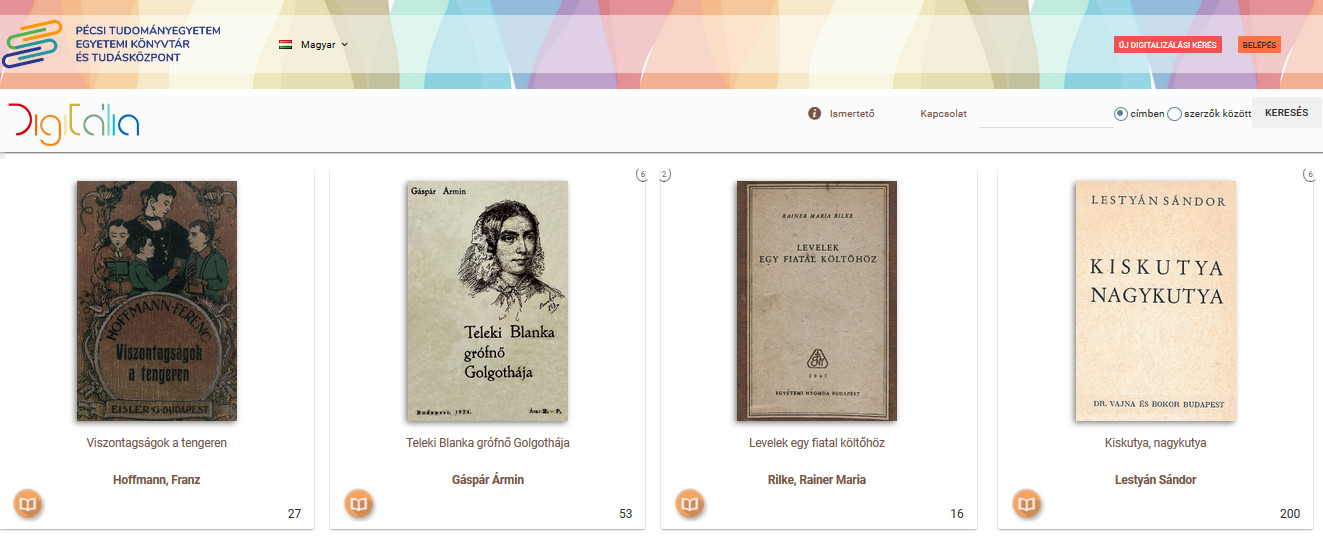Select the 'címben' radio button
This screenshot has width=1323, height=537.
tap(1121, 114)
